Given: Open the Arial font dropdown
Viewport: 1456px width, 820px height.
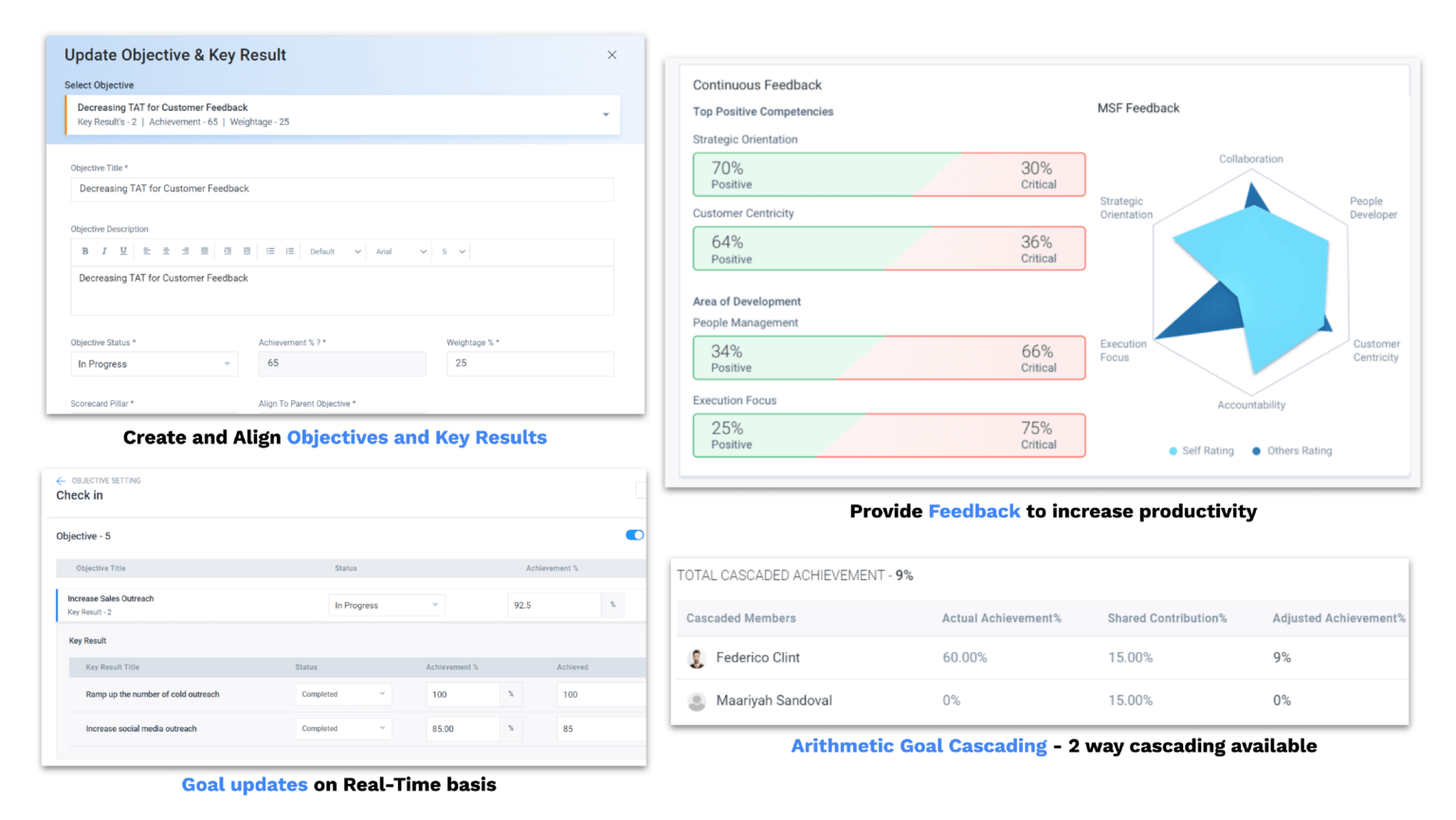Looking at the screenshot, I should pos(399,252).
